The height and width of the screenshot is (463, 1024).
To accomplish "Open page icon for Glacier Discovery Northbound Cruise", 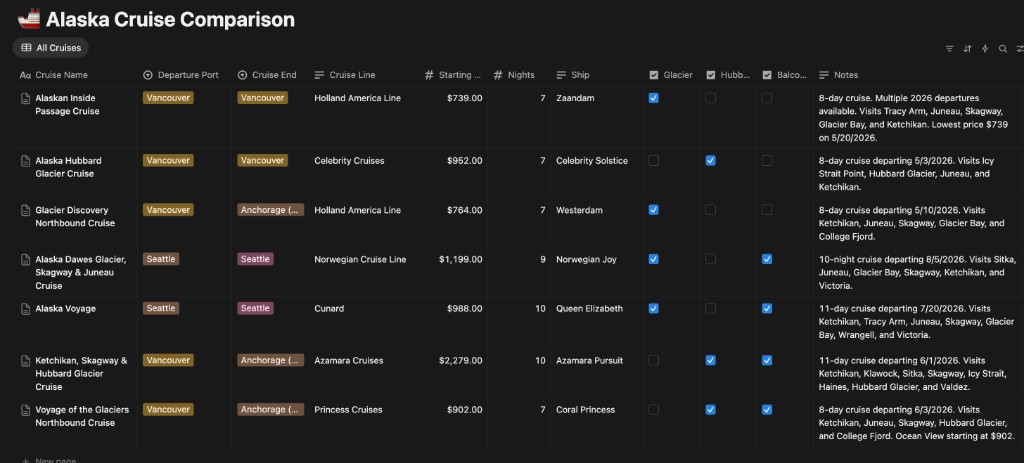I will [x=25, y=210].
